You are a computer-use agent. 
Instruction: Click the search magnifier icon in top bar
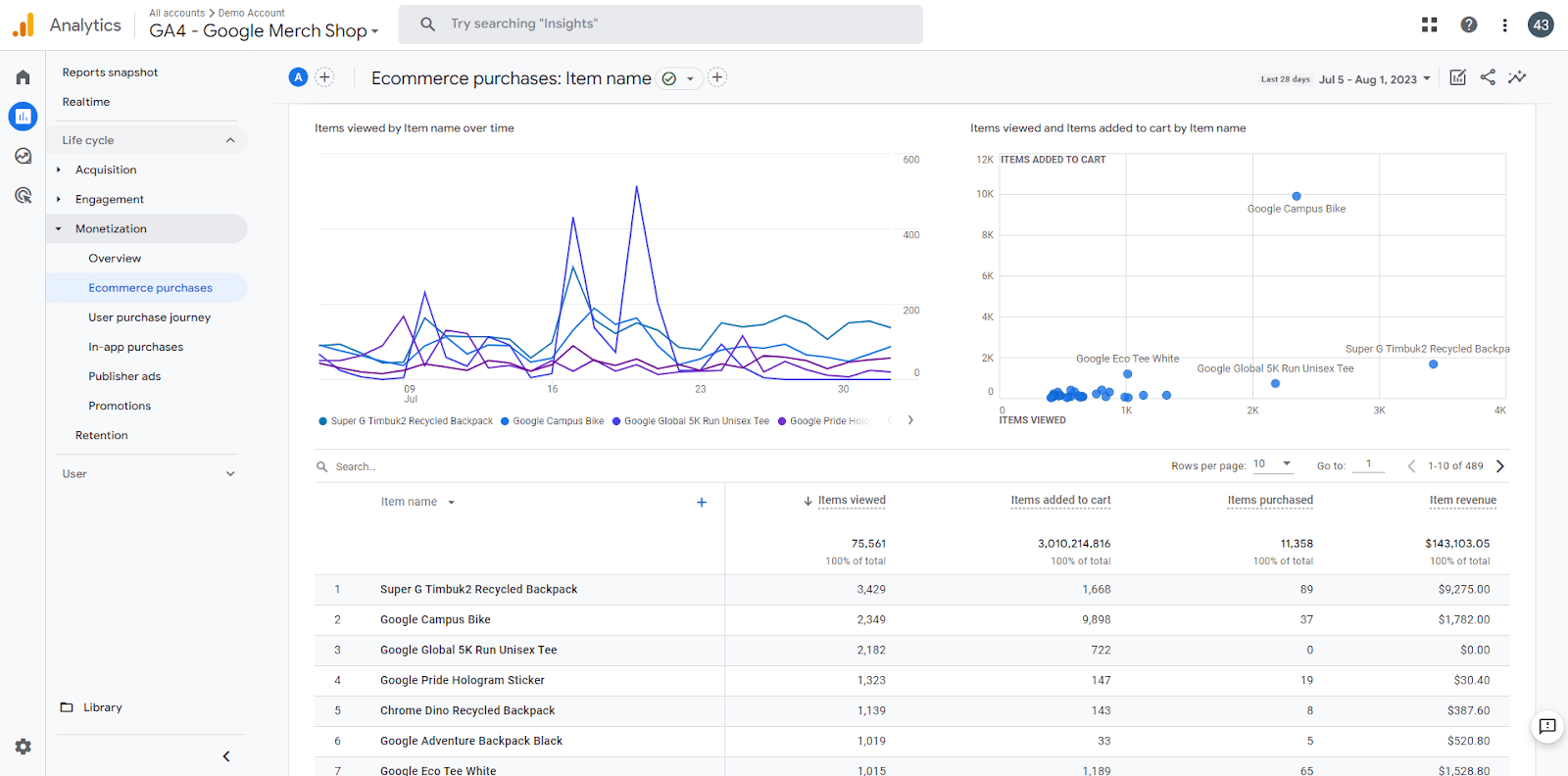[x=427, y=24]
